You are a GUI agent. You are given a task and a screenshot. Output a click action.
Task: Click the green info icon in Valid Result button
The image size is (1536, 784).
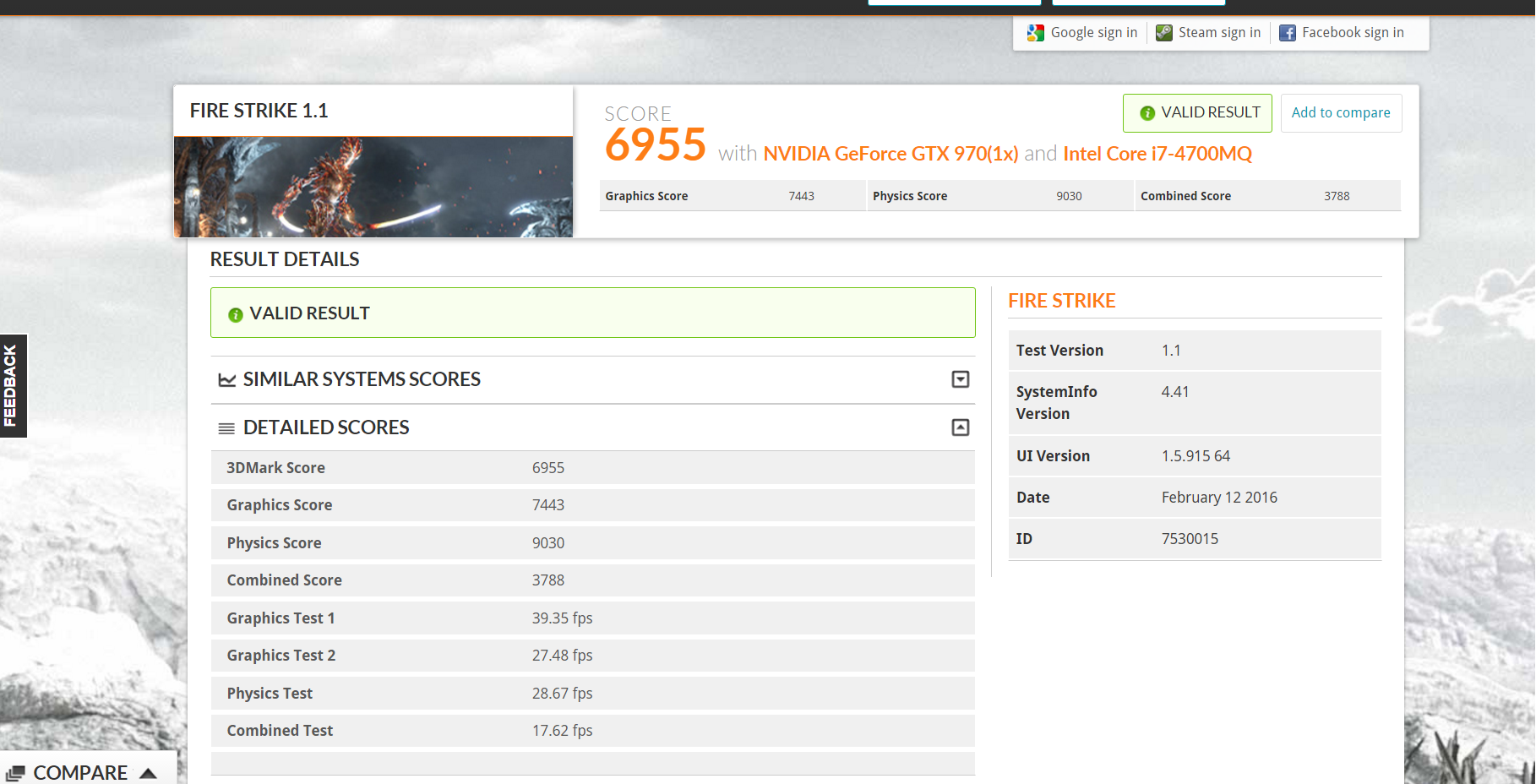tap(1147, 113)
